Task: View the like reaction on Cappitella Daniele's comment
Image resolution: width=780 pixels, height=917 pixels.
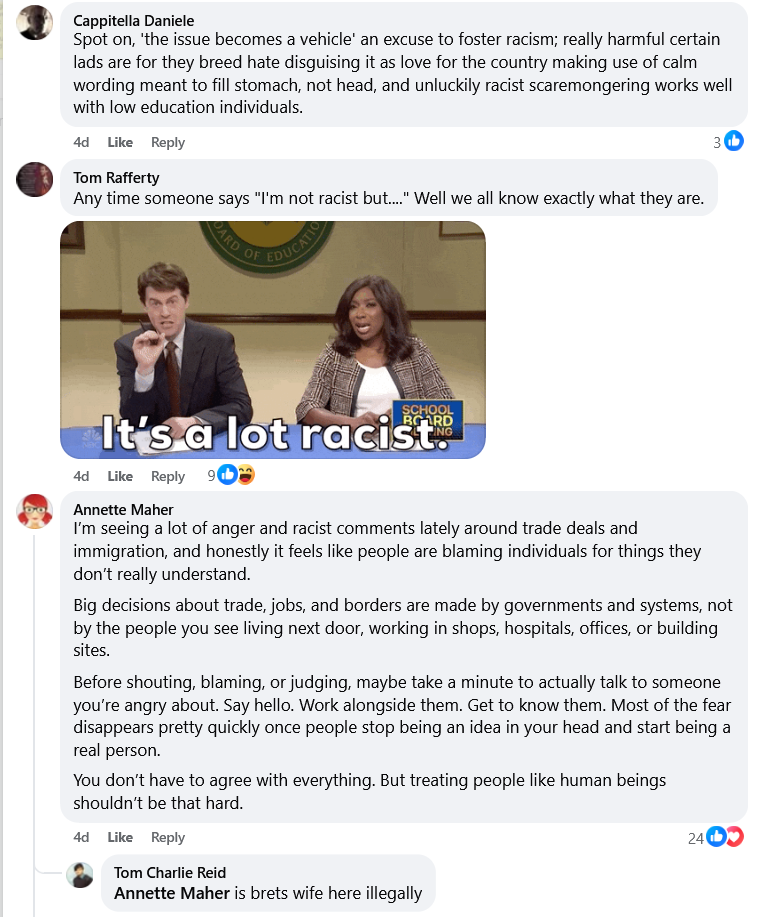Action: 734,141
